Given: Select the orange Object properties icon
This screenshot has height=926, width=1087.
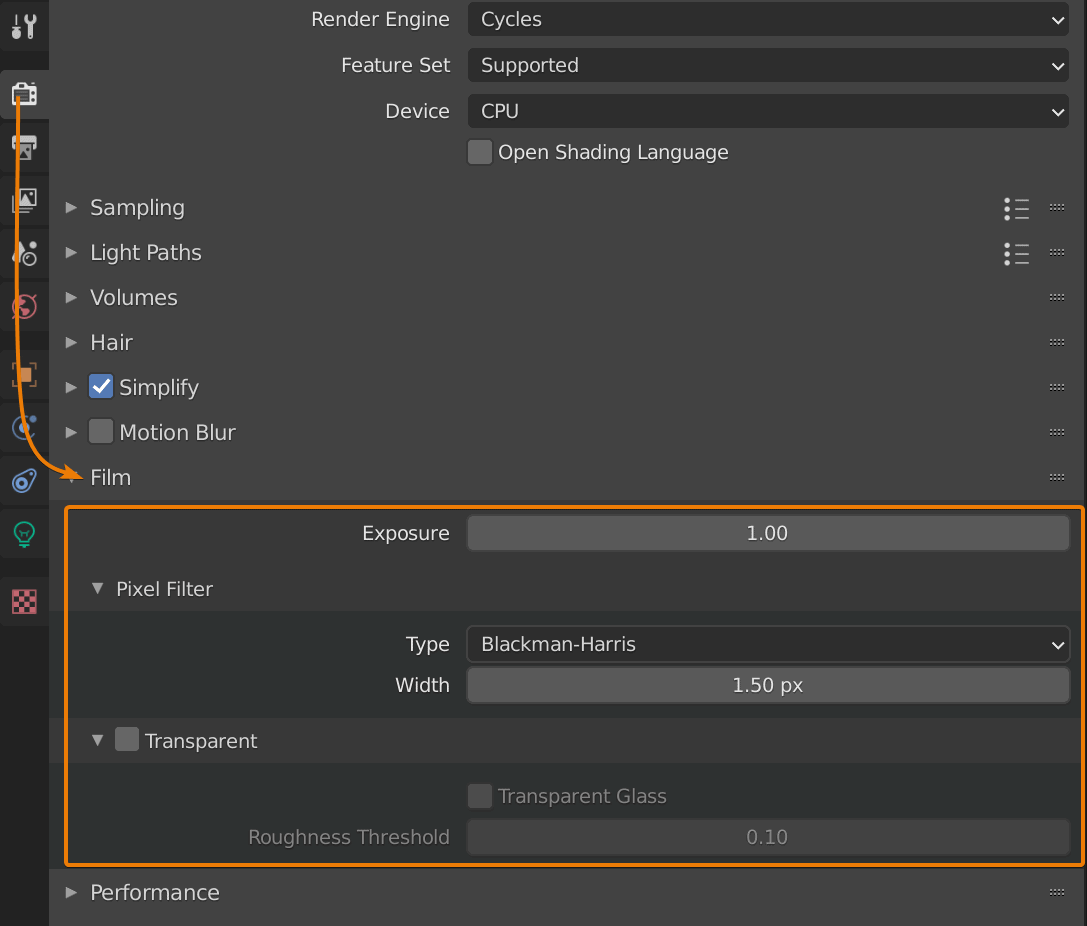Looking at the screenshot, I should (x=24, y=375).
